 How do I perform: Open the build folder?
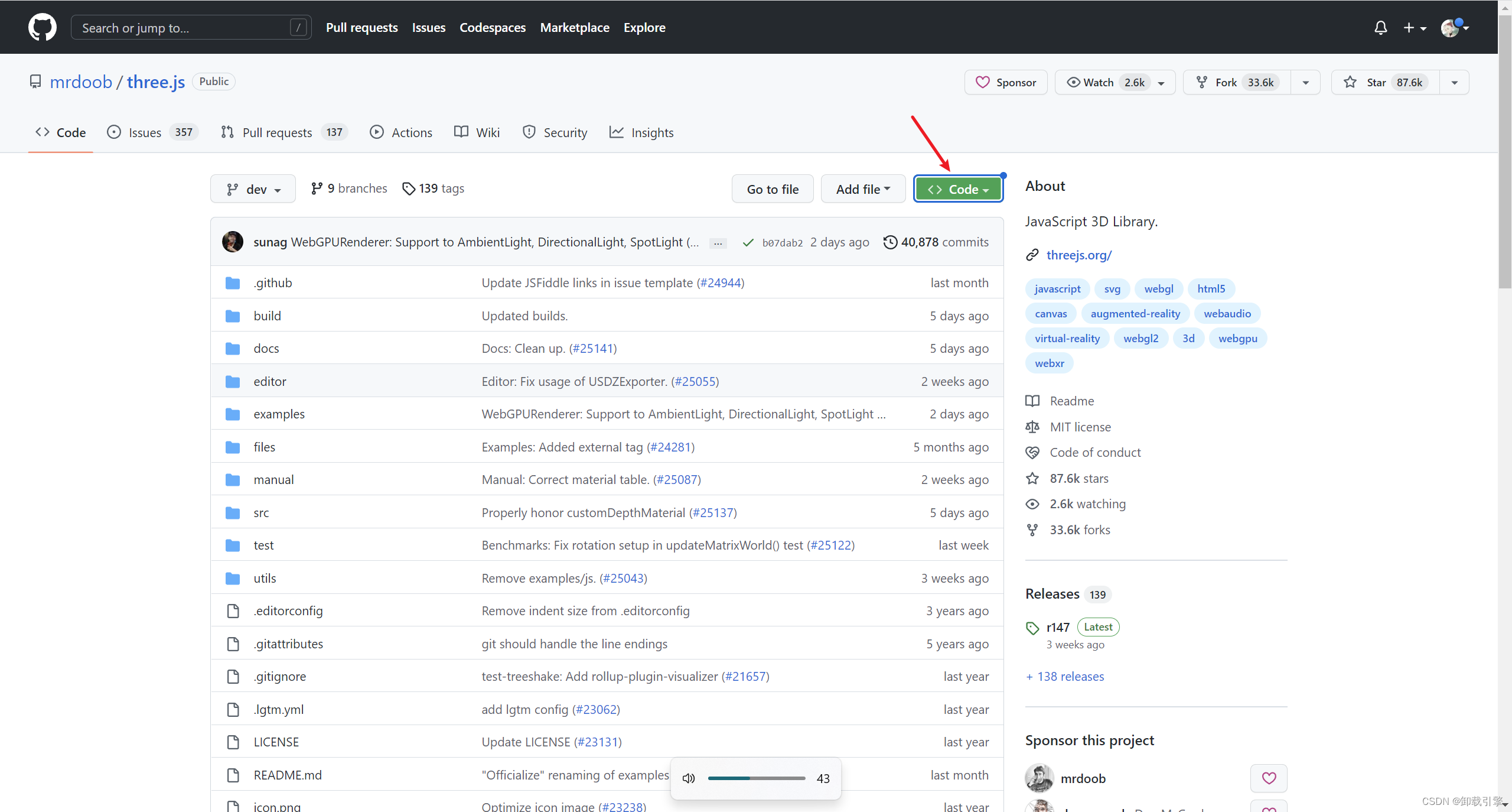(268, 316)
